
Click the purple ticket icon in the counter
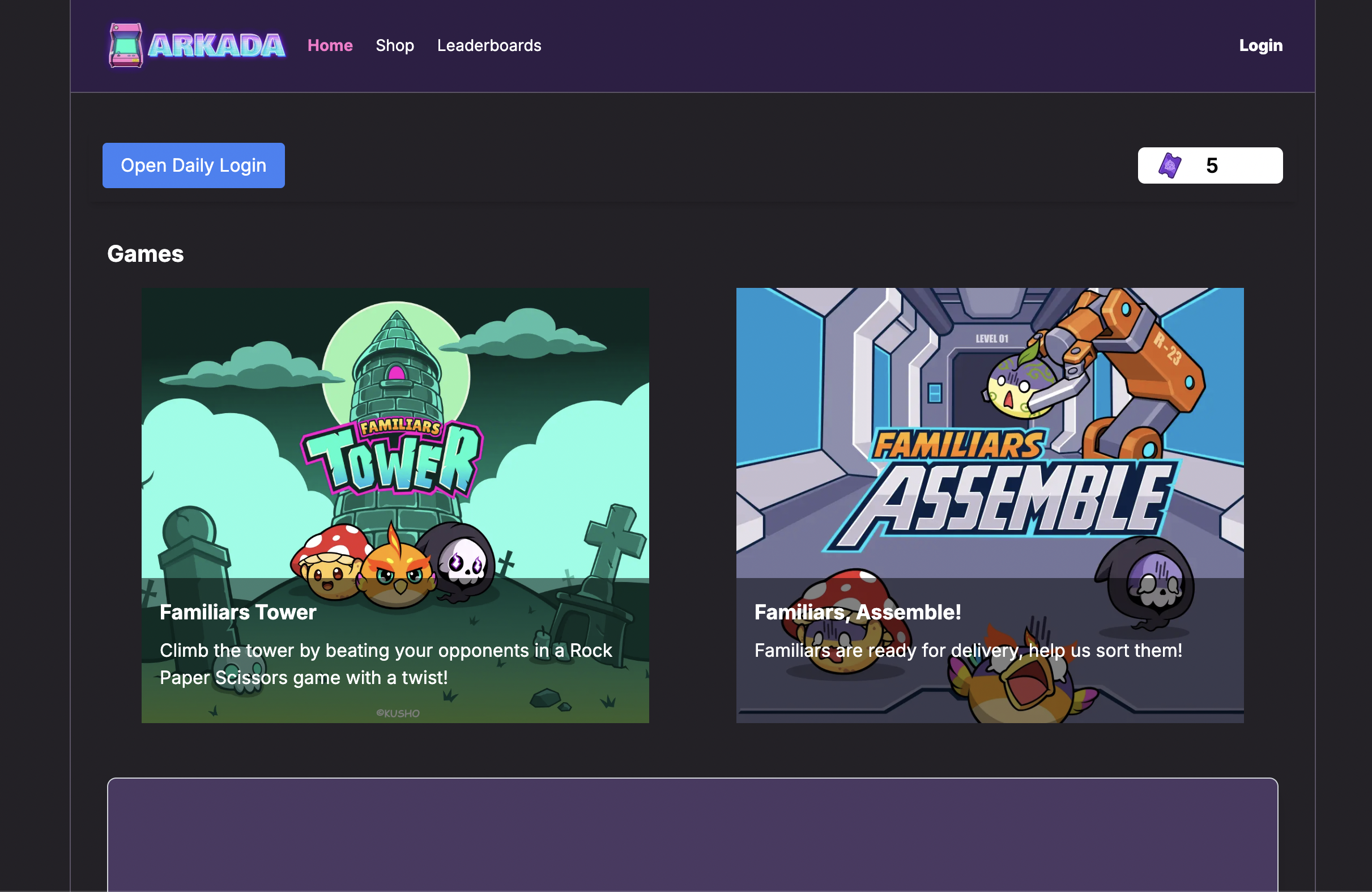pos(1171,165)
